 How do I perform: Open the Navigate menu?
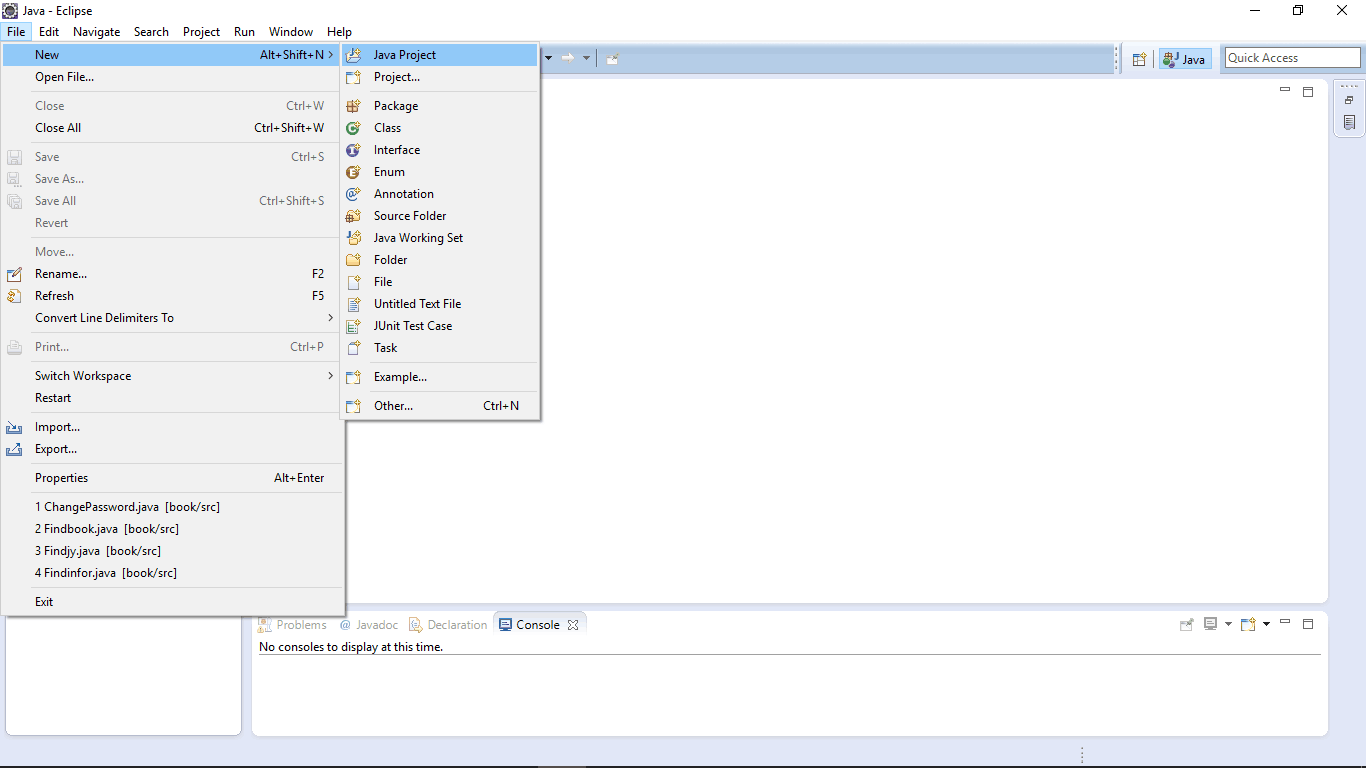coord(96,32)
